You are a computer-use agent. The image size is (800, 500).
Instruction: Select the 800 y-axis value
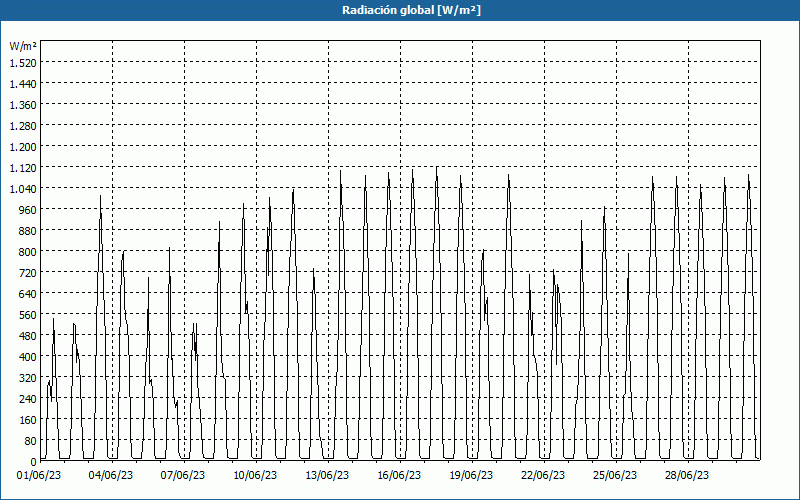click(x=28, y=252)
